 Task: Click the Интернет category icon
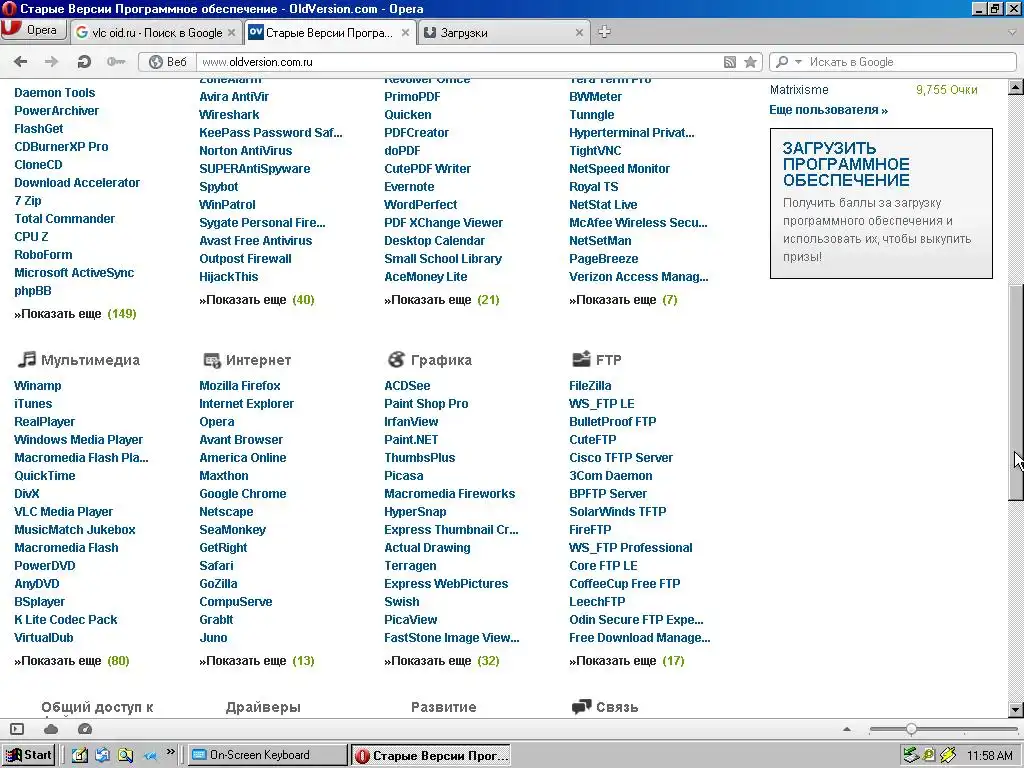point(212,360)
